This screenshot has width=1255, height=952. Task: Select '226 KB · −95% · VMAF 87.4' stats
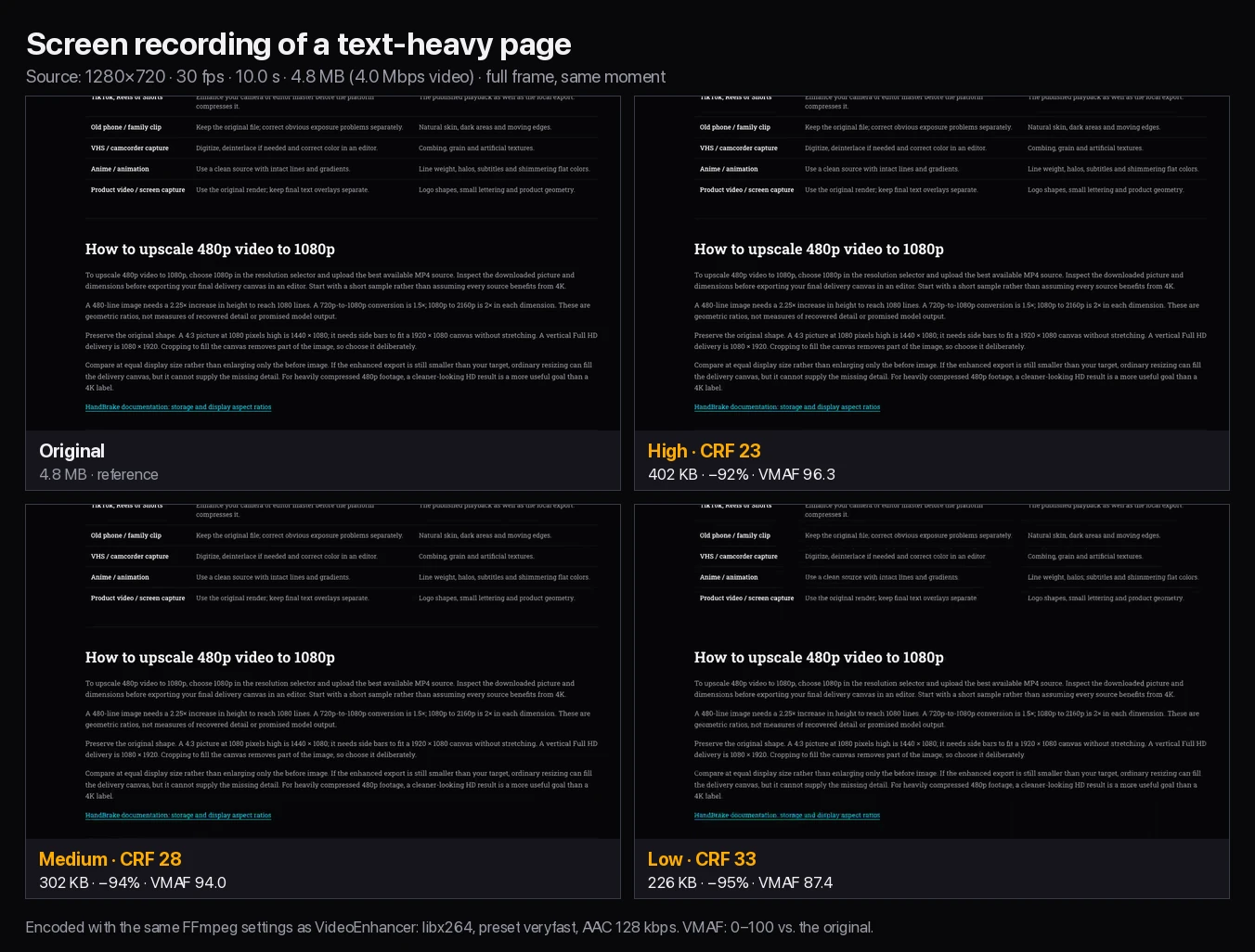pos(740,882)
